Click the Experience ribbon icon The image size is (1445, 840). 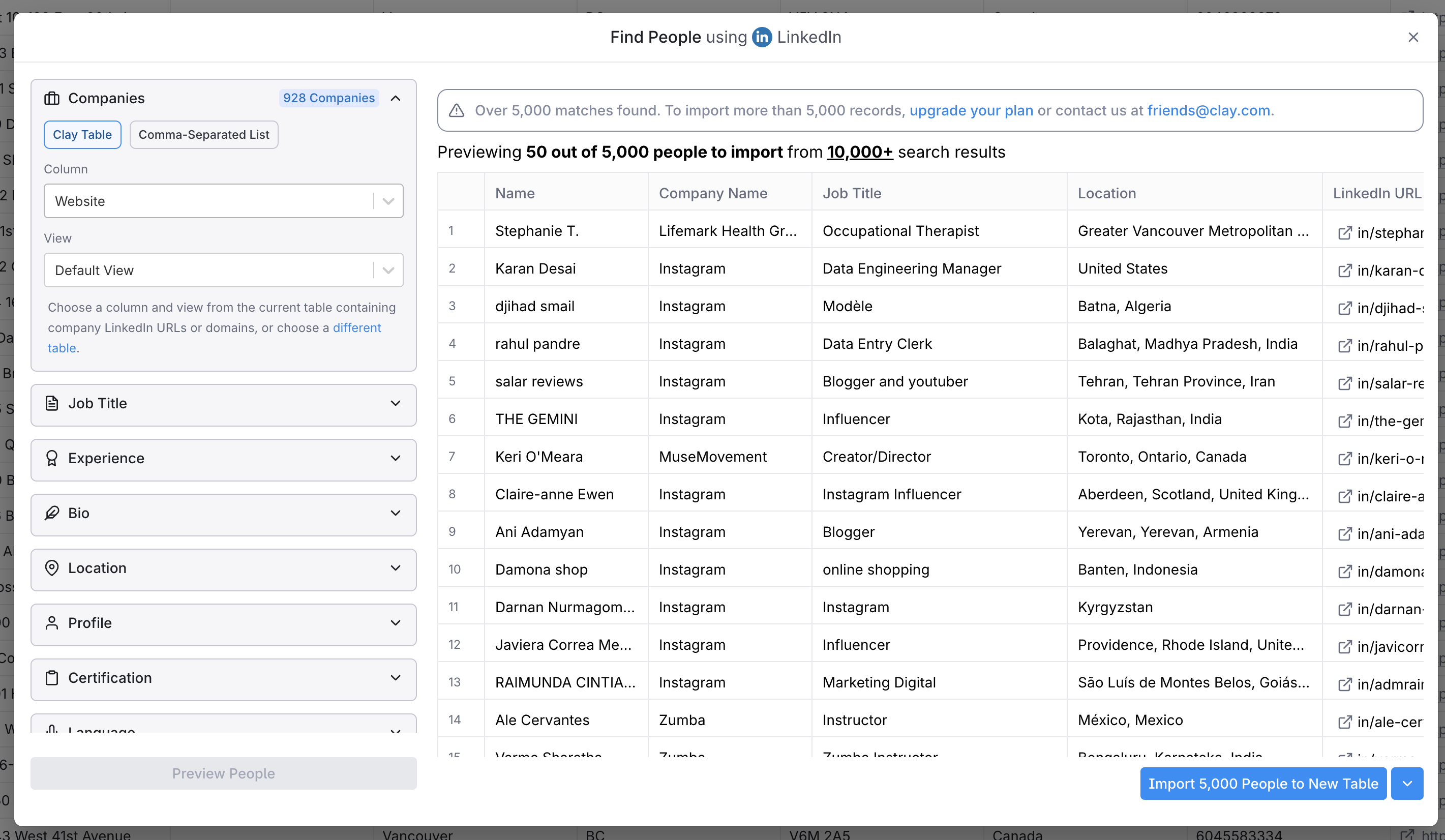(x=52, y=458)
